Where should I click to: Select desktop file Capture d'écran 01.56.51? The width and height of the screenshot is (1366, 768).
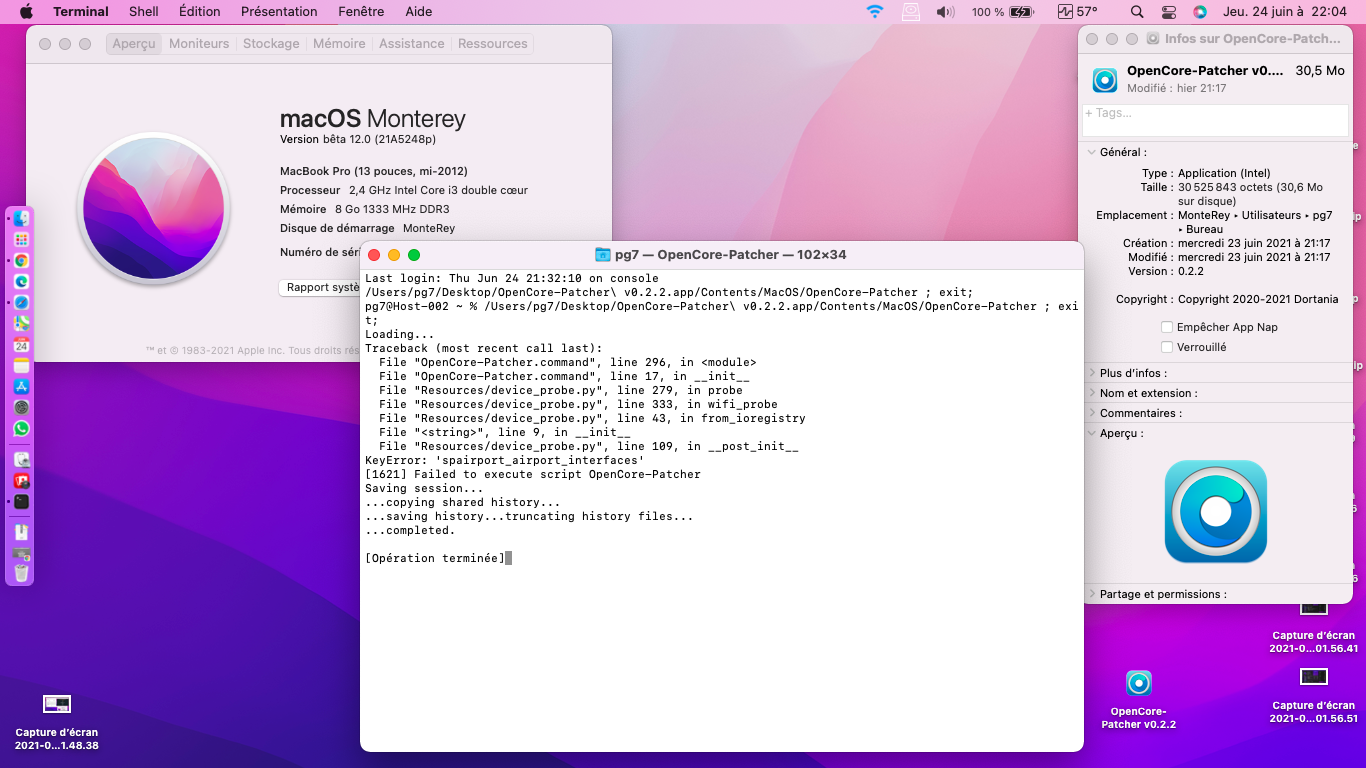pos(1314,696)
